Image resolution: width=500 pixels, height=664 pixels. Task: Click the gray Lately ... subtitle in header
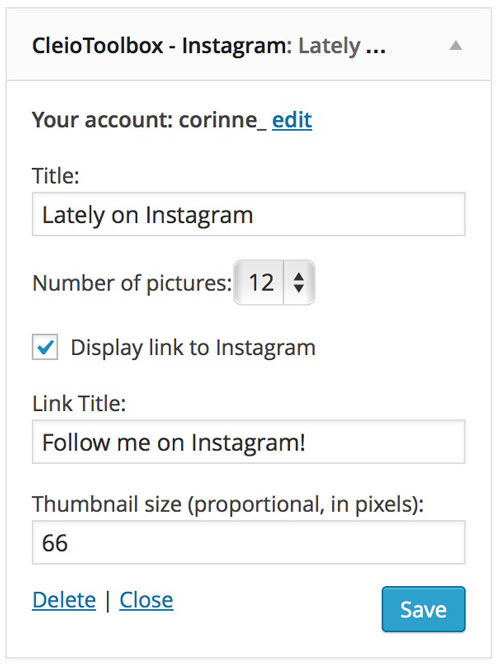[x=342, y=46]
